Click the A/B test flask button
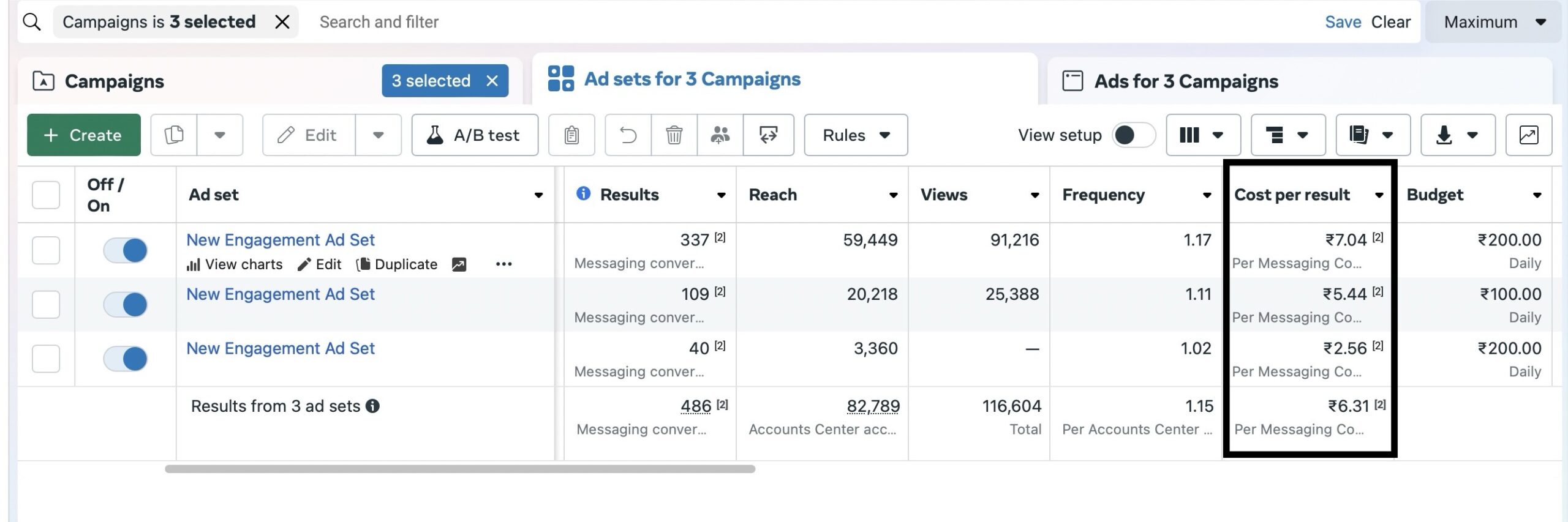 click(x=475, y=135)
